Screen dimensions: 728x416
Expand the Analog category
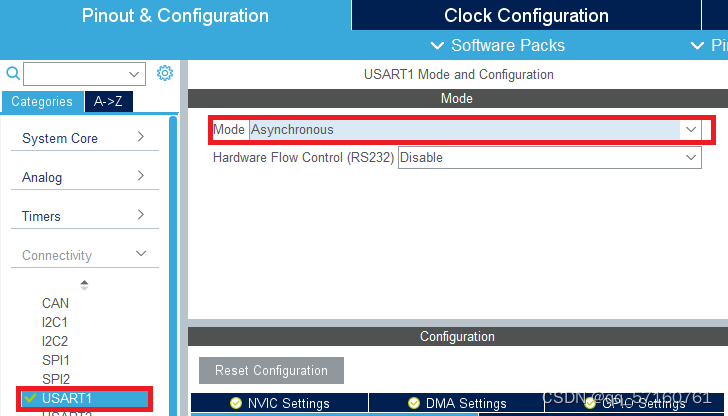click(x=84, y=177)
